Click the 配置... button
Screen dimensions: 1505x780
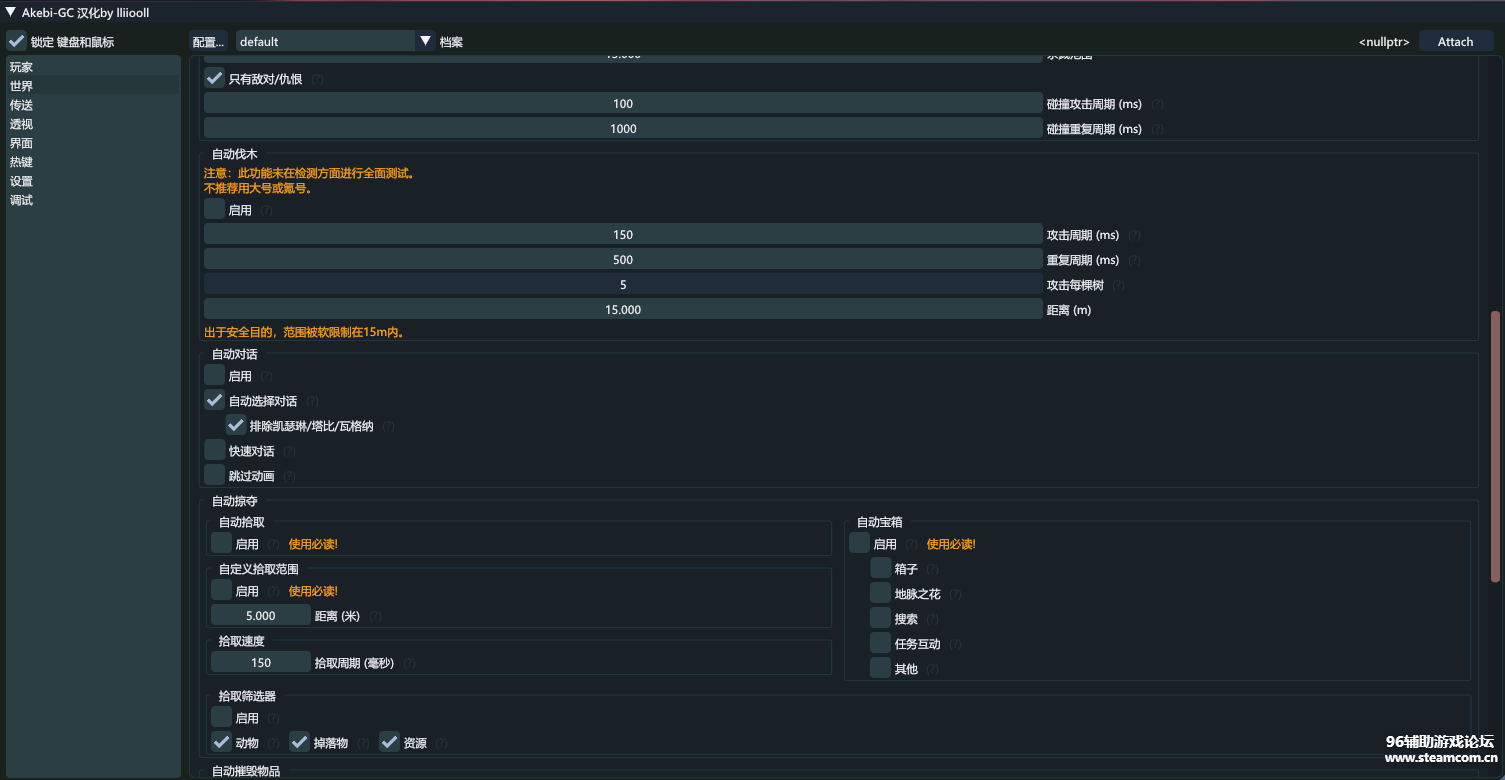(209, 41)
